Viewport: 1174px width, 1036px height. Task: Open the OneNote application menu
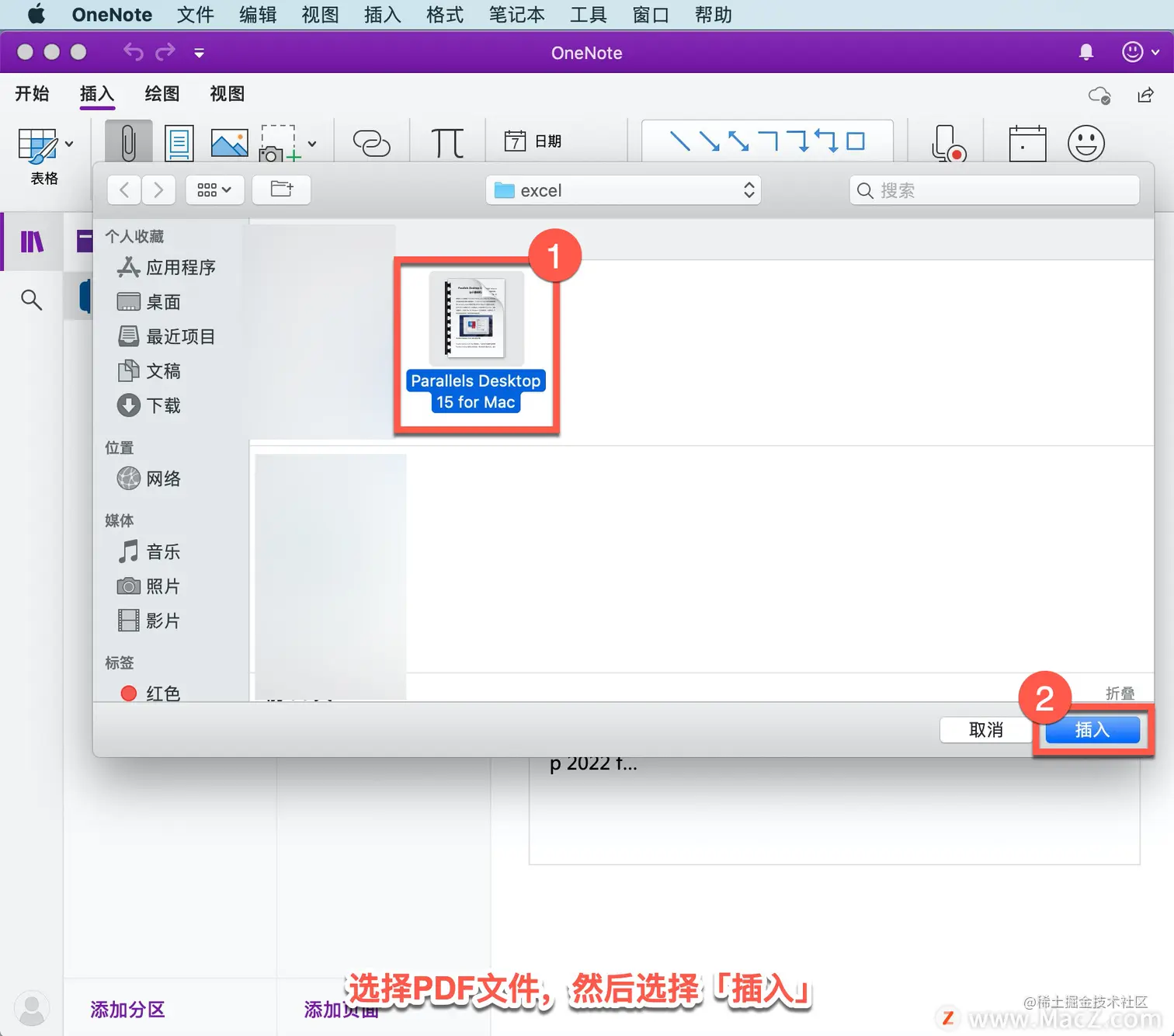(x=112, y=15)
